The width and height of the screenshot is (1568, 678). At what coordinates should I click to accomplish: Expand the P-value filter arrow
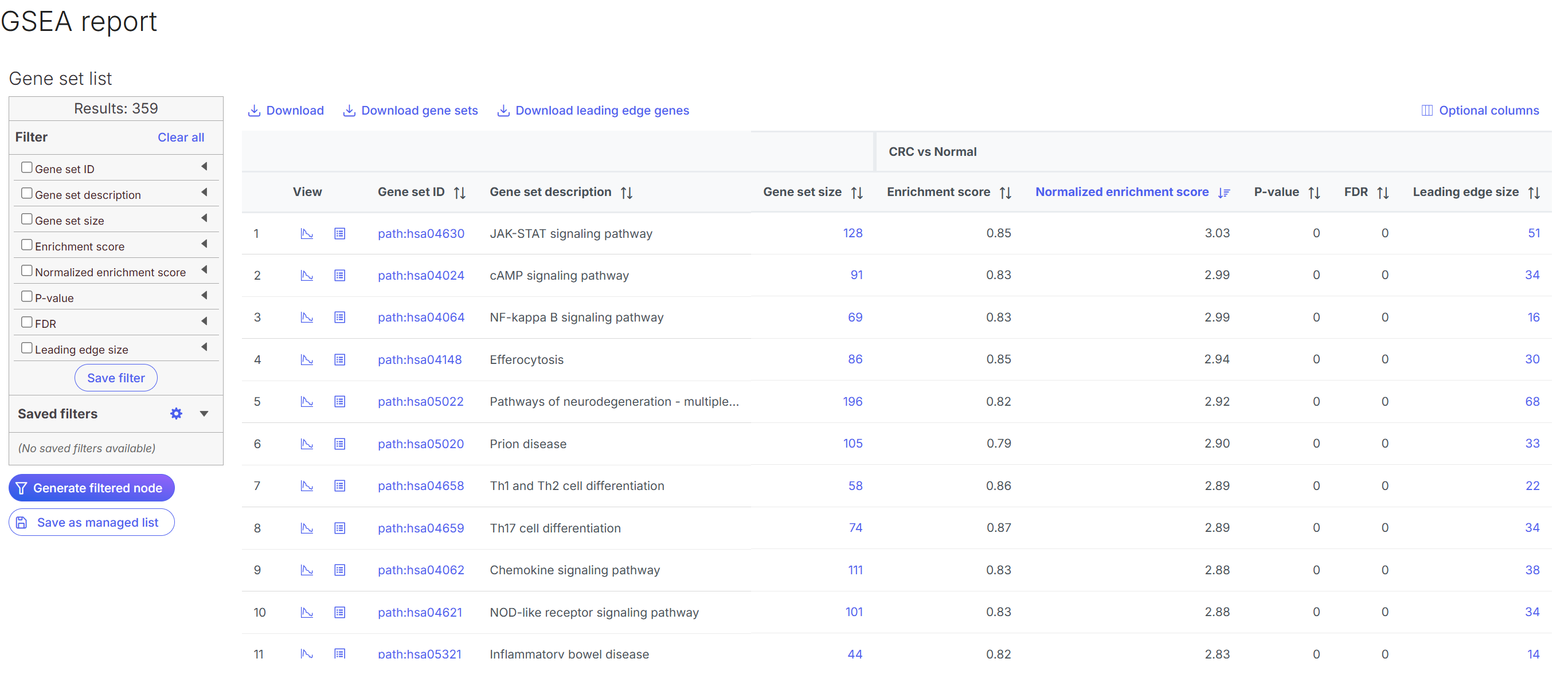pyautogui.click(x=205, y=295)
